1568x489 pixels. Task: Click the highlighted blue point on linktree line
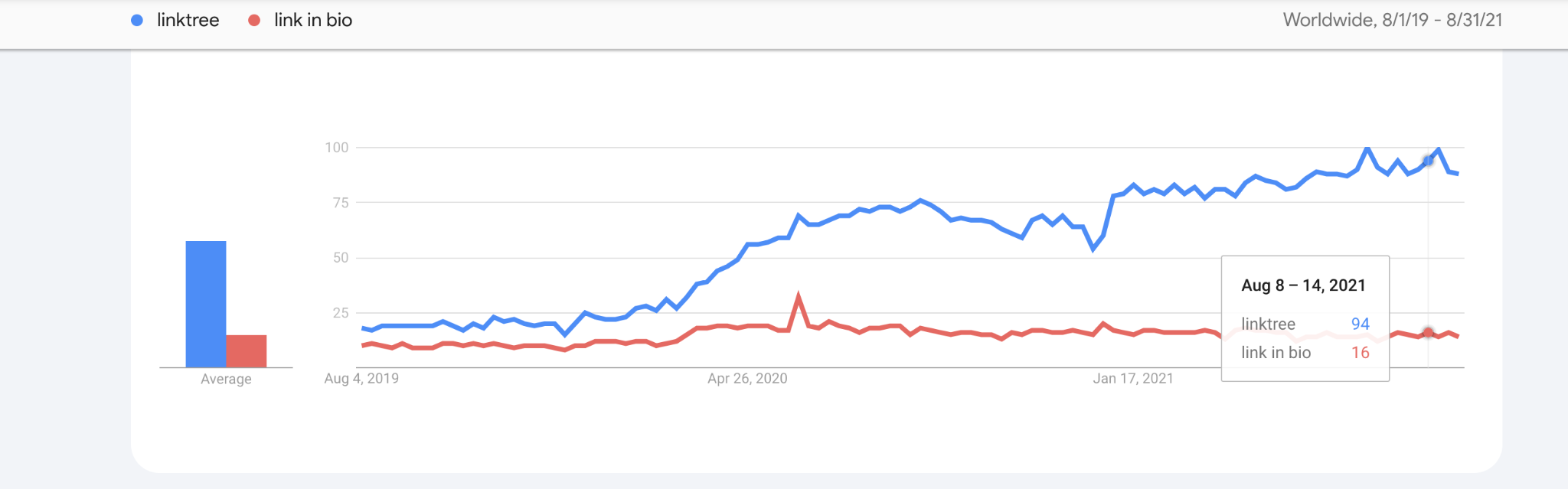(1428, 161)
